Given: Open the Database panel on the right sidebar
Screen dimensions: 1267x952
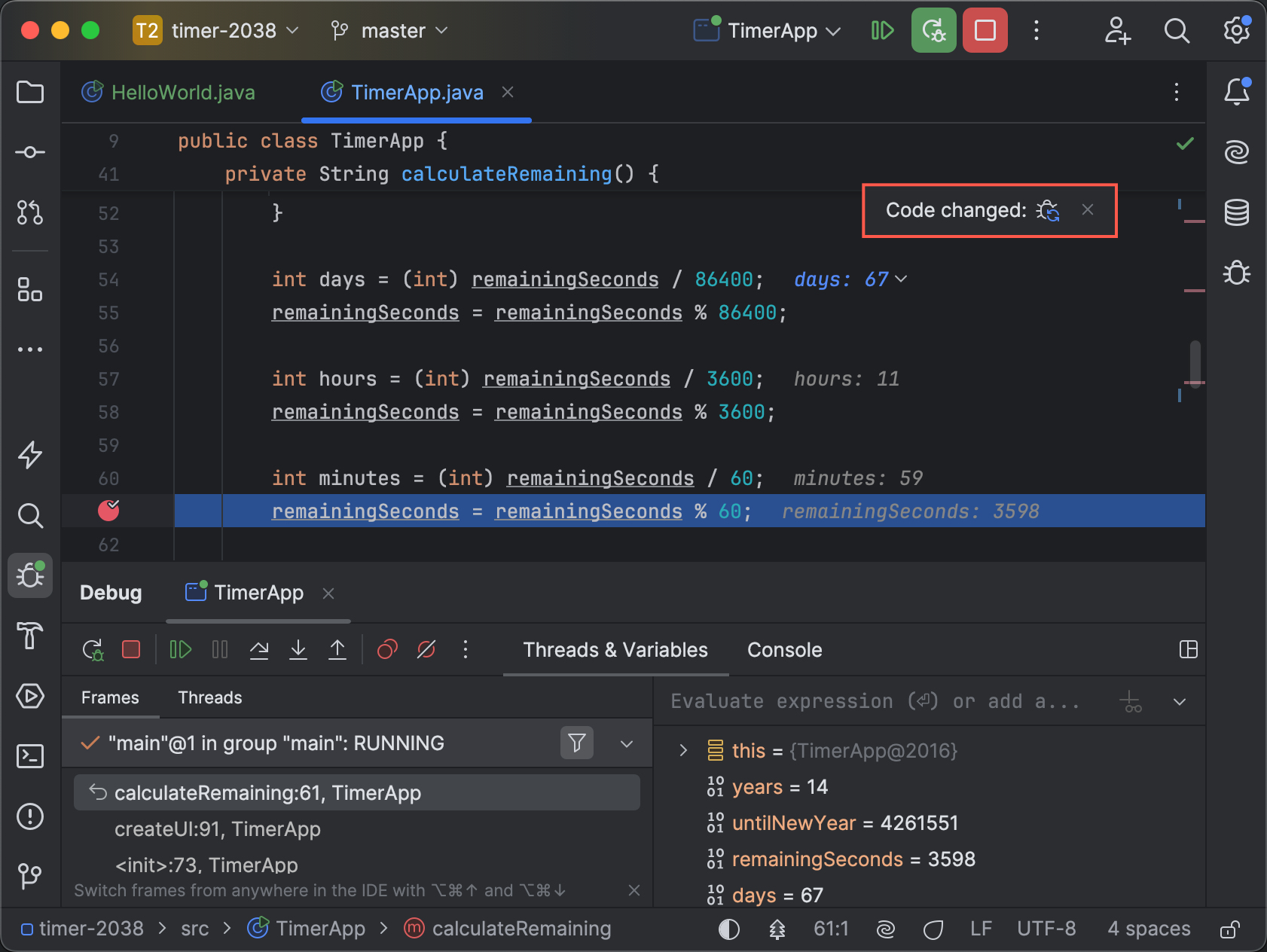Looking at the screenshot, I should pyautogui.click(x=1236, y=212).
